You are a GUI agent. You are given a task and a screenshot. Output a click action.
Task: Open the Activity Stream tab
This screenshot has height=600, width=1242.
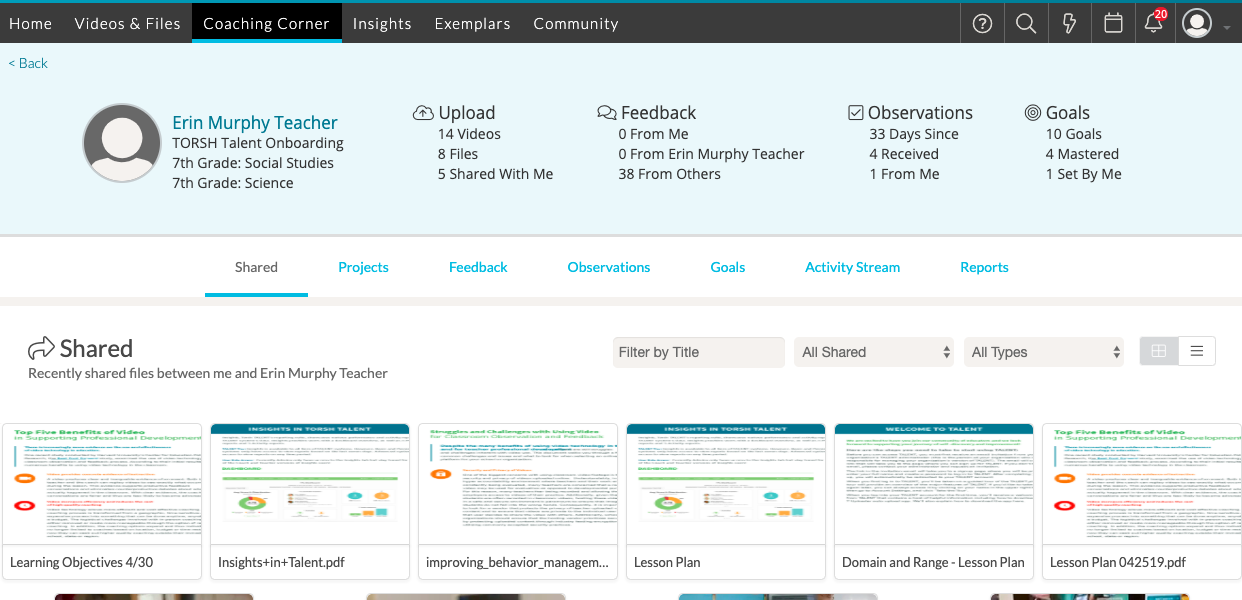852,267
